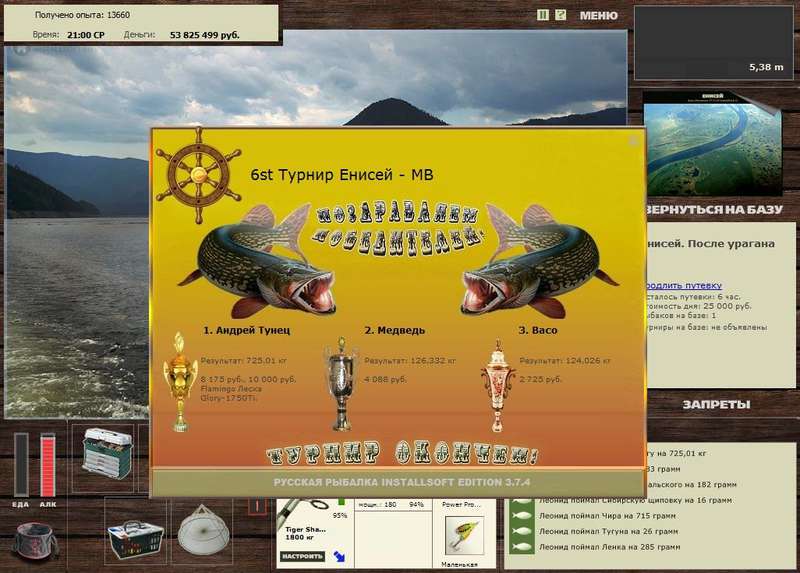The image size is (800, 573).
Task: Click log entry about Чира на 715 грамм
Action: (x=607, y=515)
